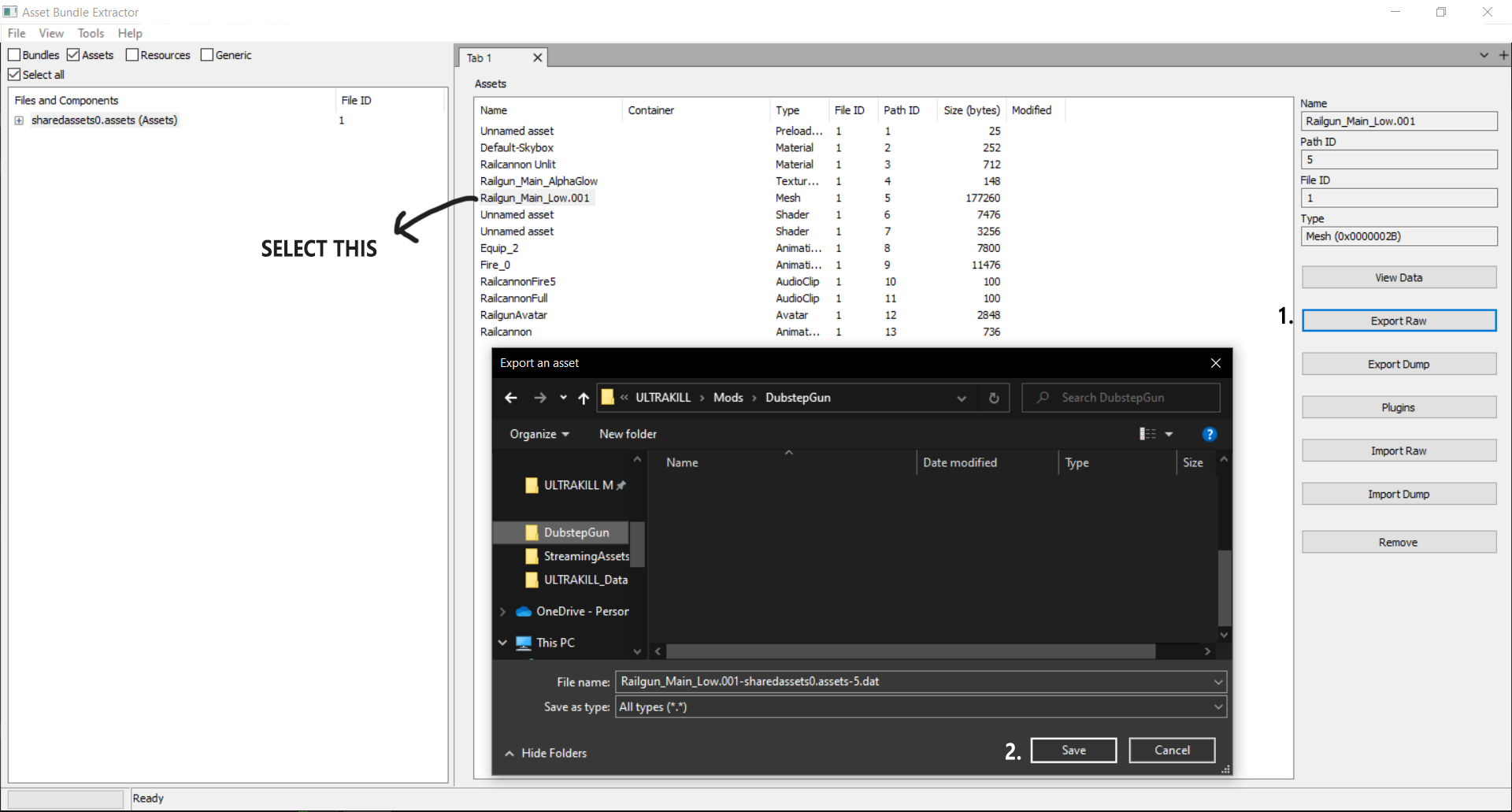Toggle the Bundles checkbox
Viewport: 1512px width, 812px height.
click(14, 54)
